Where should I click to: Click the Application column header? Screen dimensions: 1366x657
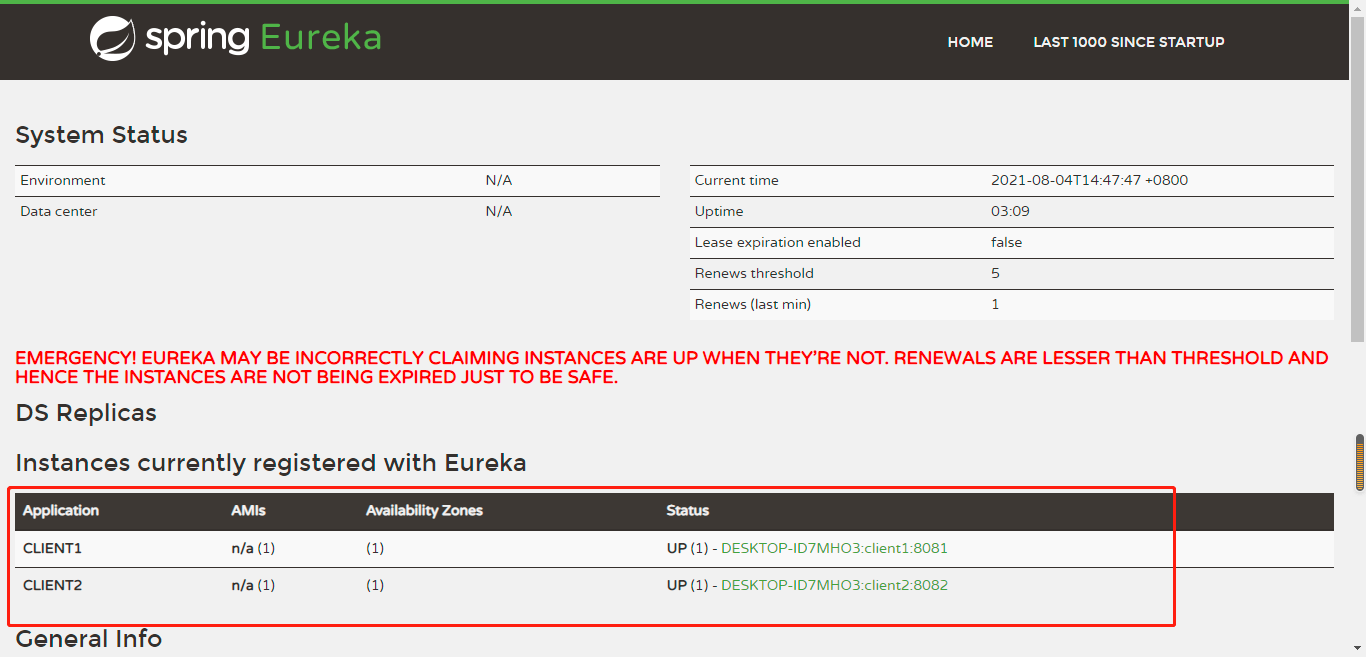point(61,511)
